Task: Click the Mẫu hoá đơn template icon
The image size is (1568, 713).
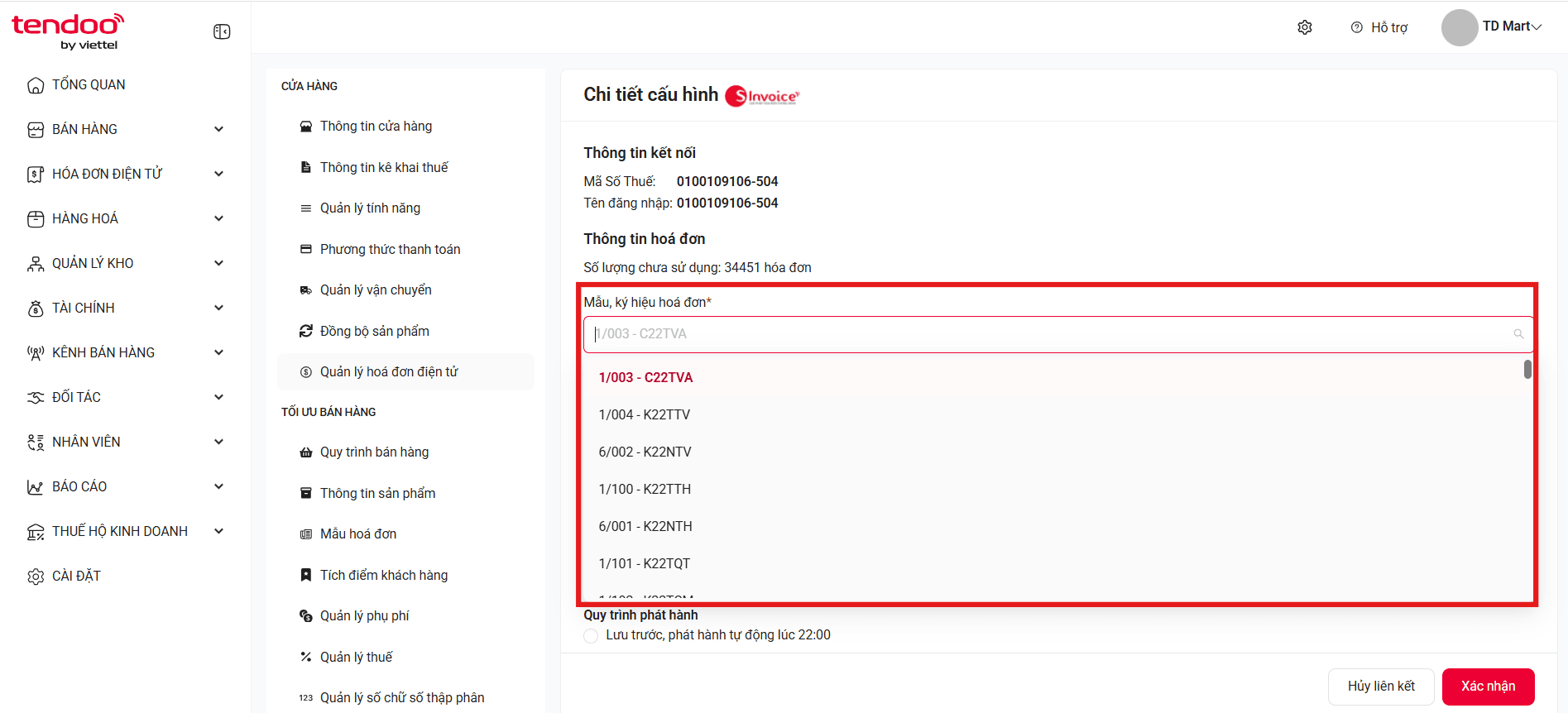Action: (306, 534)
